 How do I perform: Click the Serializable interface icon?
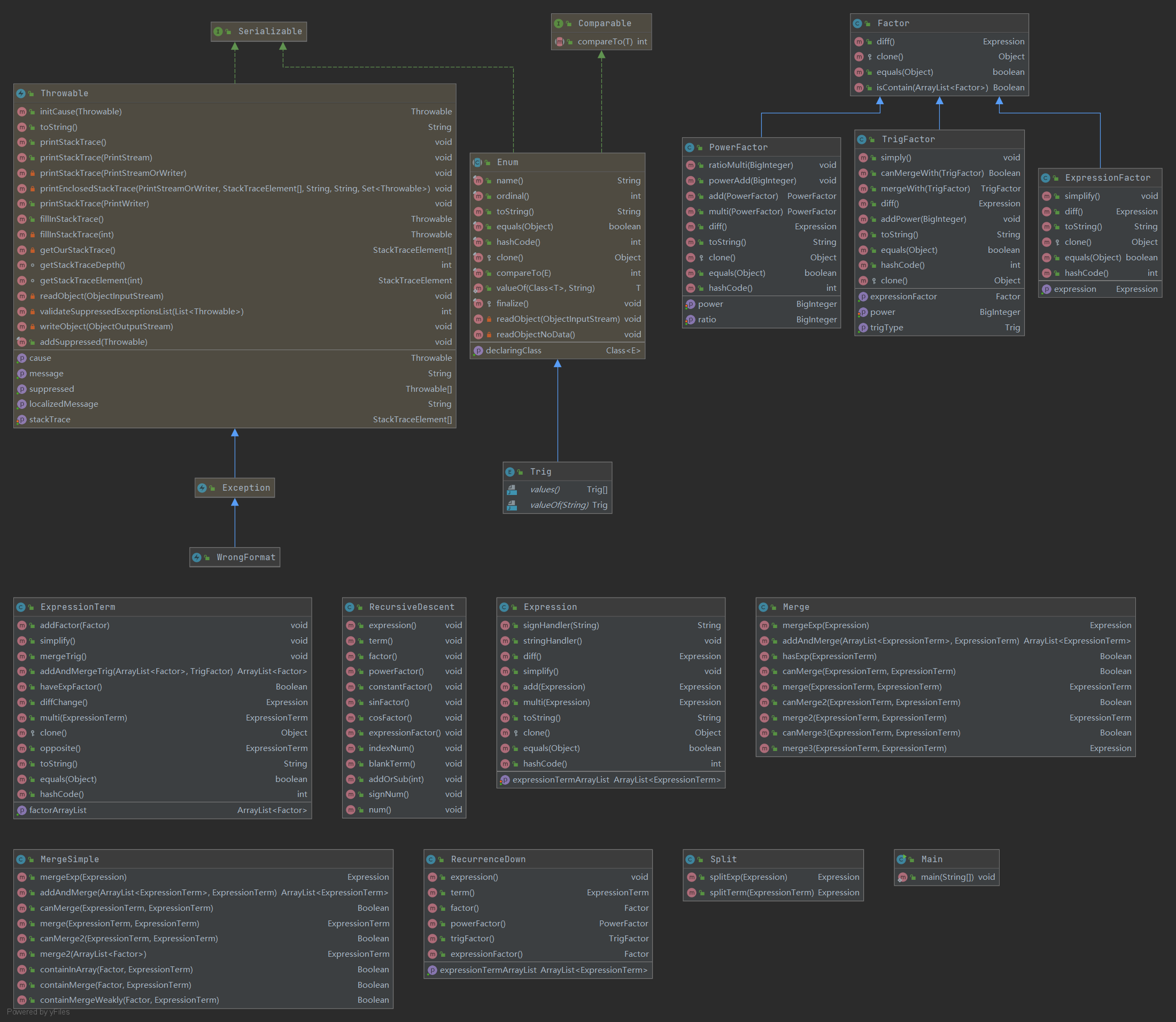click(x=218, y=32)
